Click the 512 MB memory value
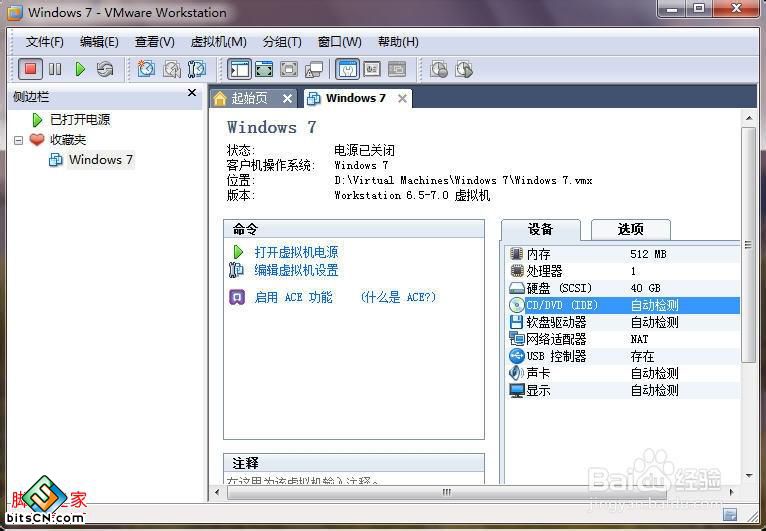This screenshot has height=531, width=766. 648,254
